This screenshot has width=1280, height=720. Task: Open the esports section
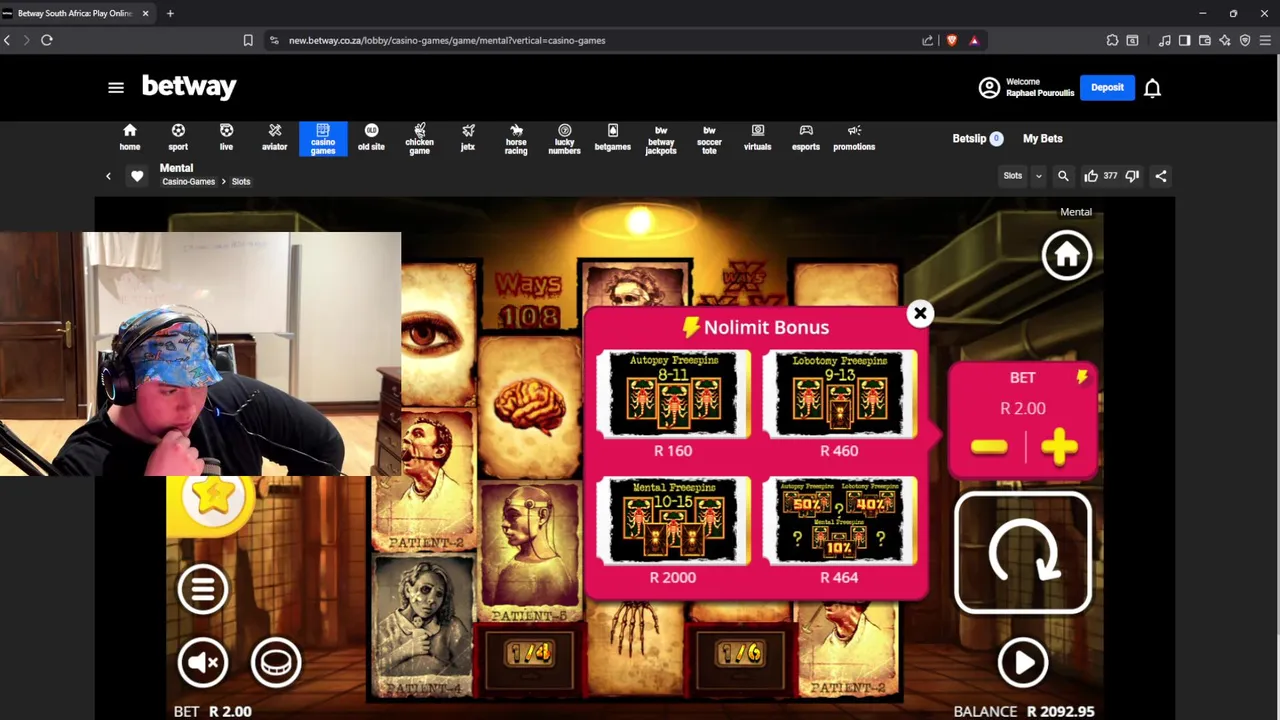(x=806, y=138)
